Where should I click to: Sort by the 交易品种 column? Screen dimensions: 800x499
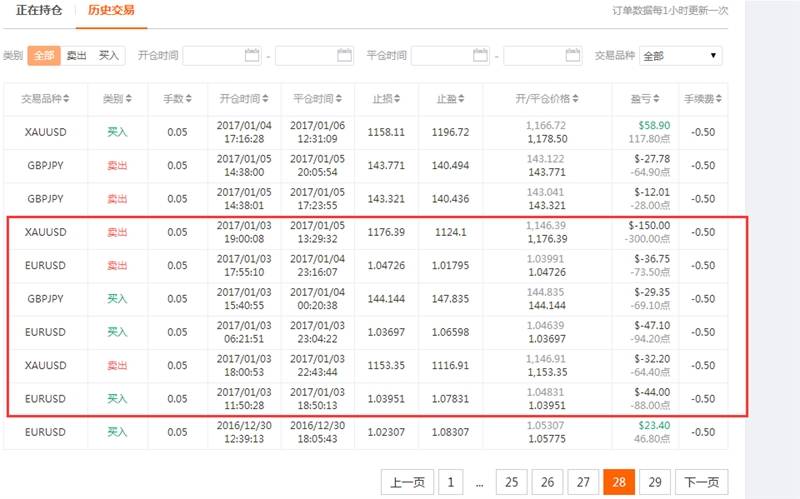45,99
